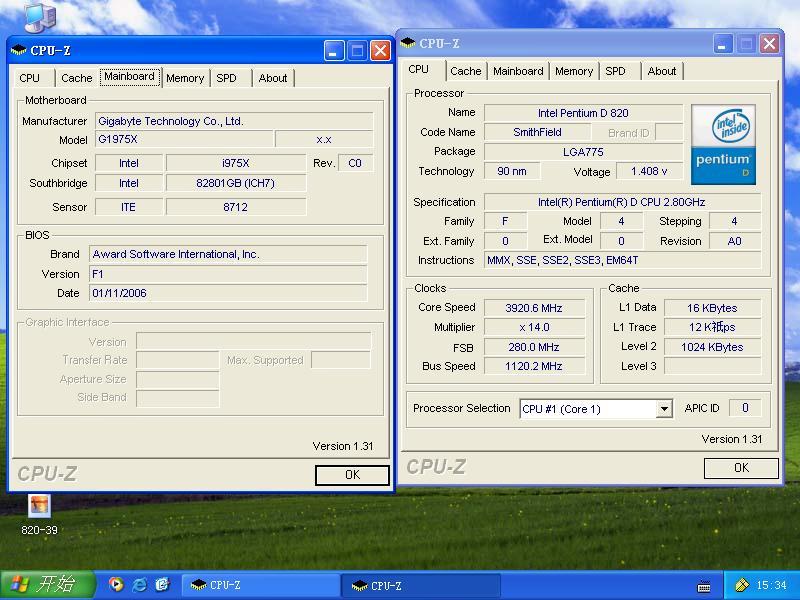Select the second CPU-Z taskbar button

(x=420, y=585)
